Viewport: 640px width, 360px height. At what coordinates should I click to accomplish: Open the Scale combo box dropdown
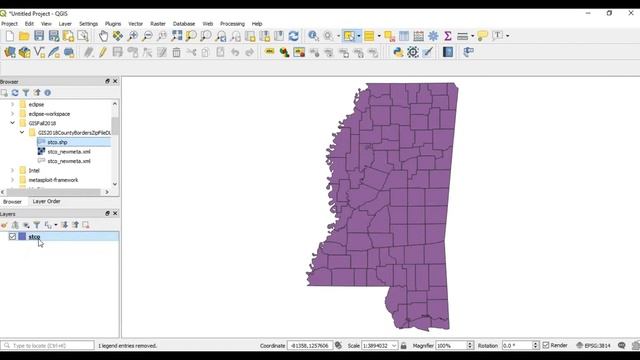[394, 345]
